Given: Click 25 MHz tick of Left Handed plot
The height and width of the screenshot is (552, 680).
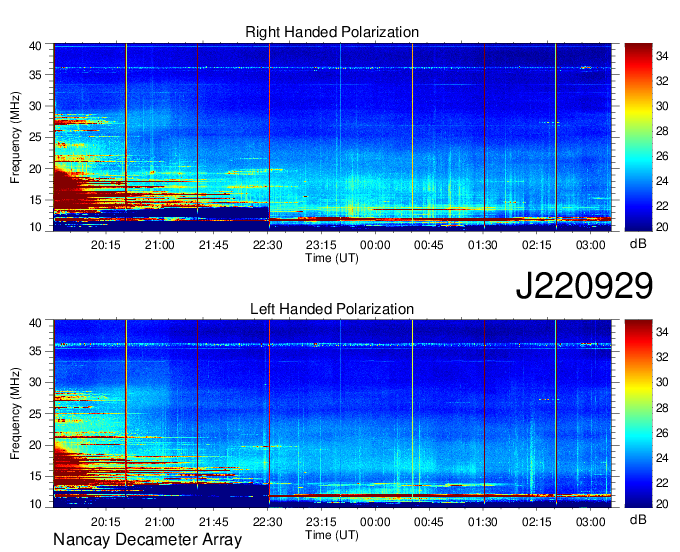Looking at the screenshot, I should [x=35, y=414].
